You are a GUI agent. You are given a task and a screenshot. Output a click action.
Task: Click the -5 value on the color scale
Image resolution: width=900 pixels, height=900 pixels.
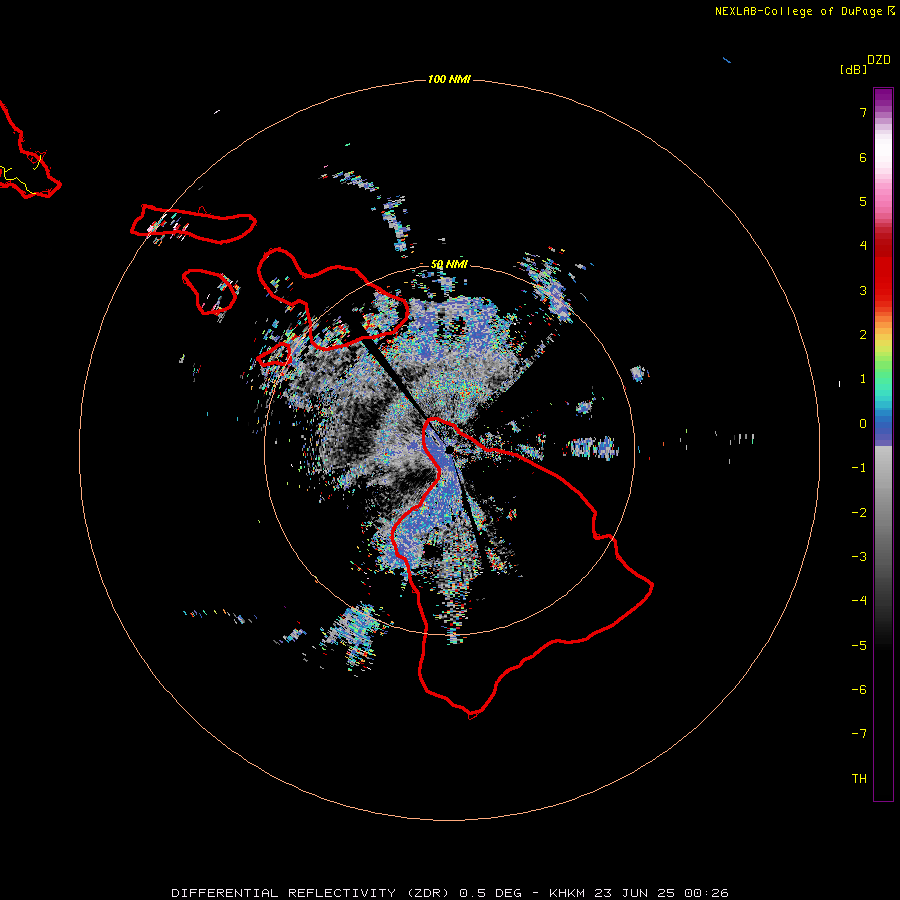pos(859,646)
